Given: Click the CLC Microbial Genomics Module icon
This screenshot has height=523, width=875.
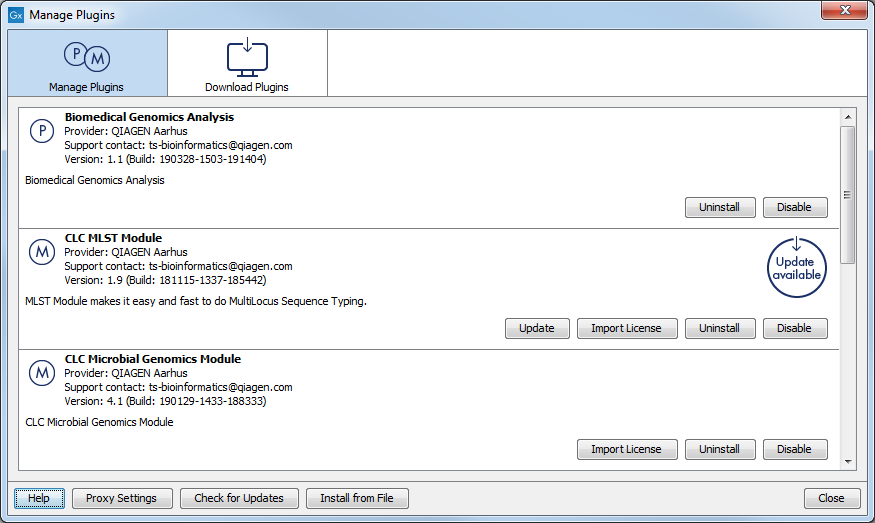Looking at the screenshot, I should (41, 373).
